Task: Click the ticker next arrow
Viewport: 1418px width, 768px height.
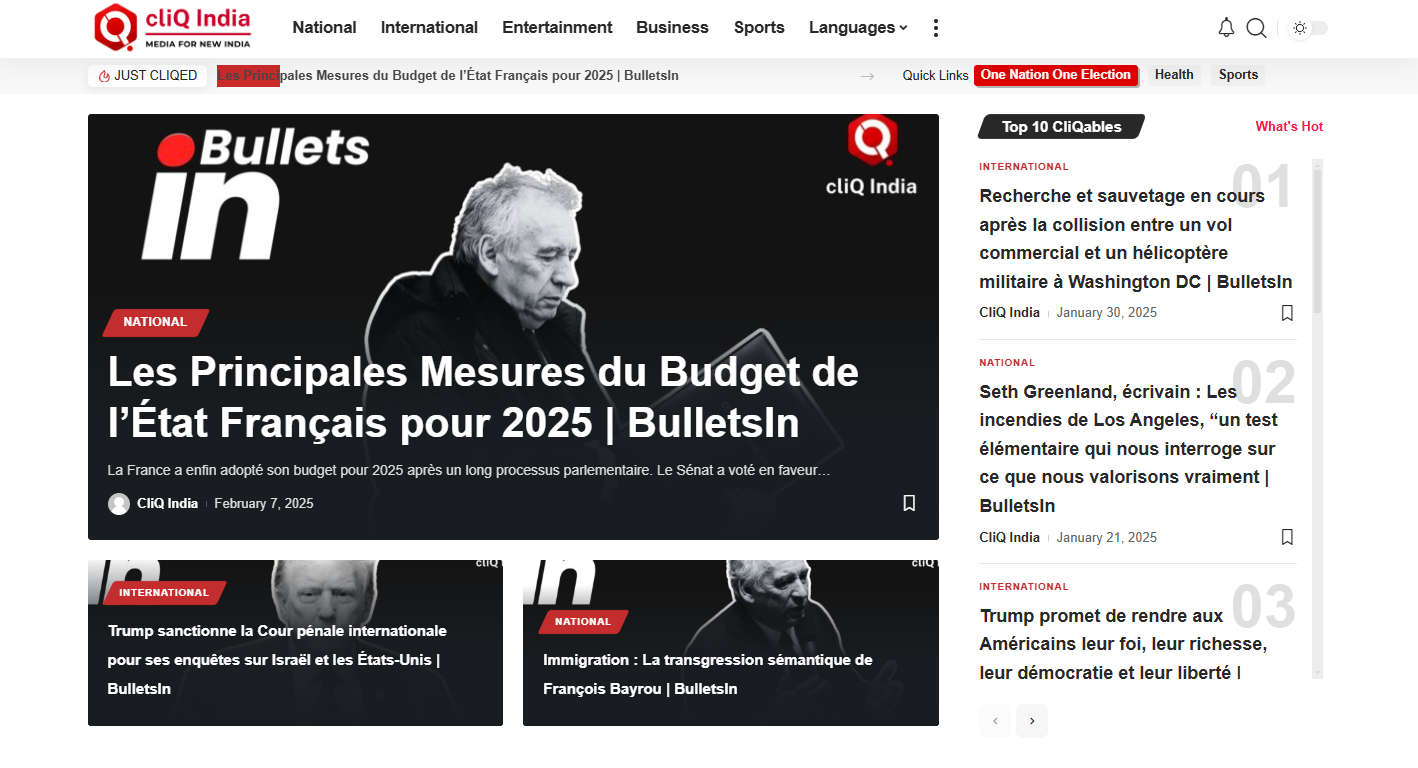Action: pos(867,76)
